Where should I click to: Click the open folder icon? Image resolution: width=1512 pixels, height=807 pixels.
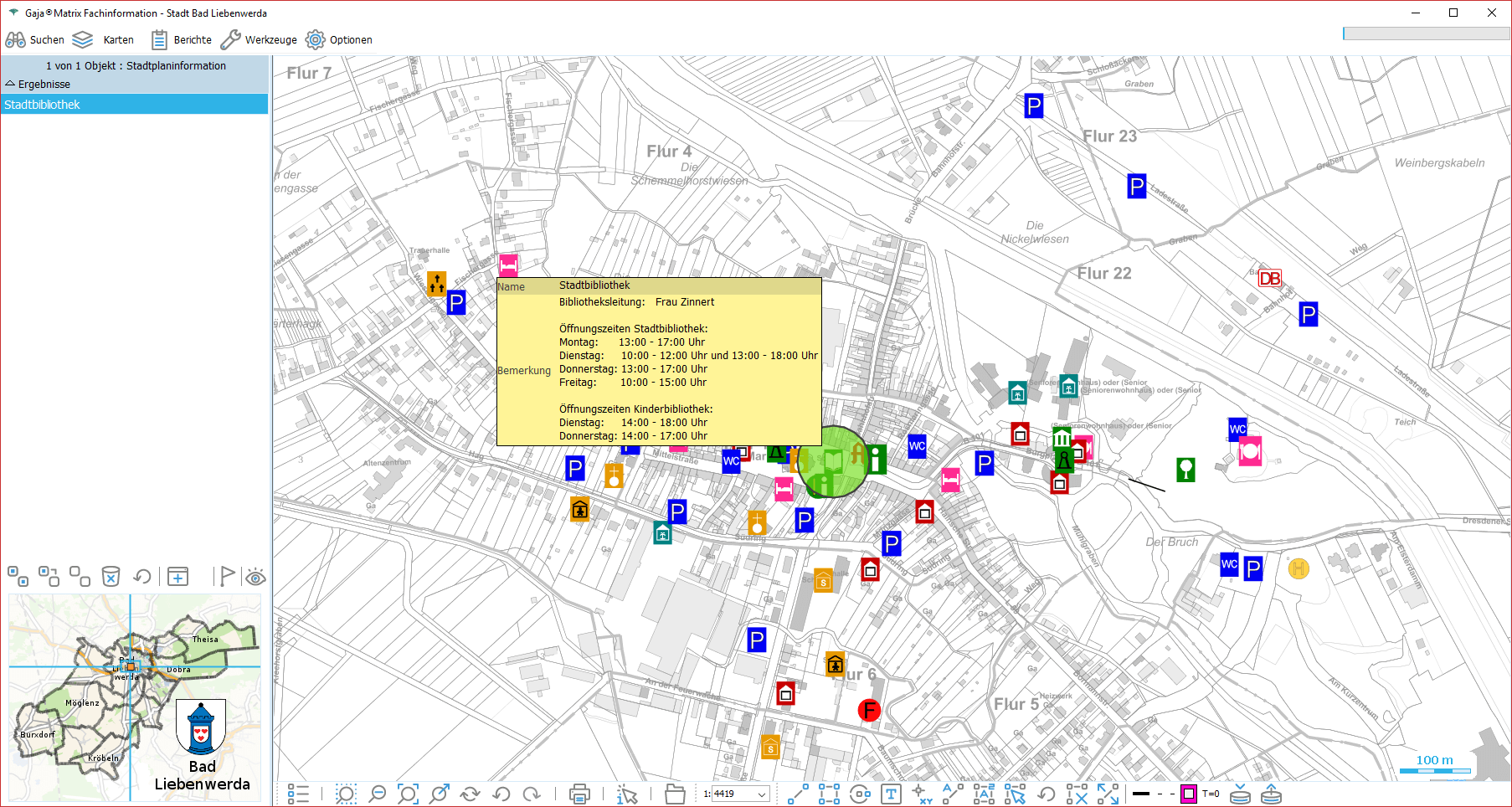(x=675, y=794)
